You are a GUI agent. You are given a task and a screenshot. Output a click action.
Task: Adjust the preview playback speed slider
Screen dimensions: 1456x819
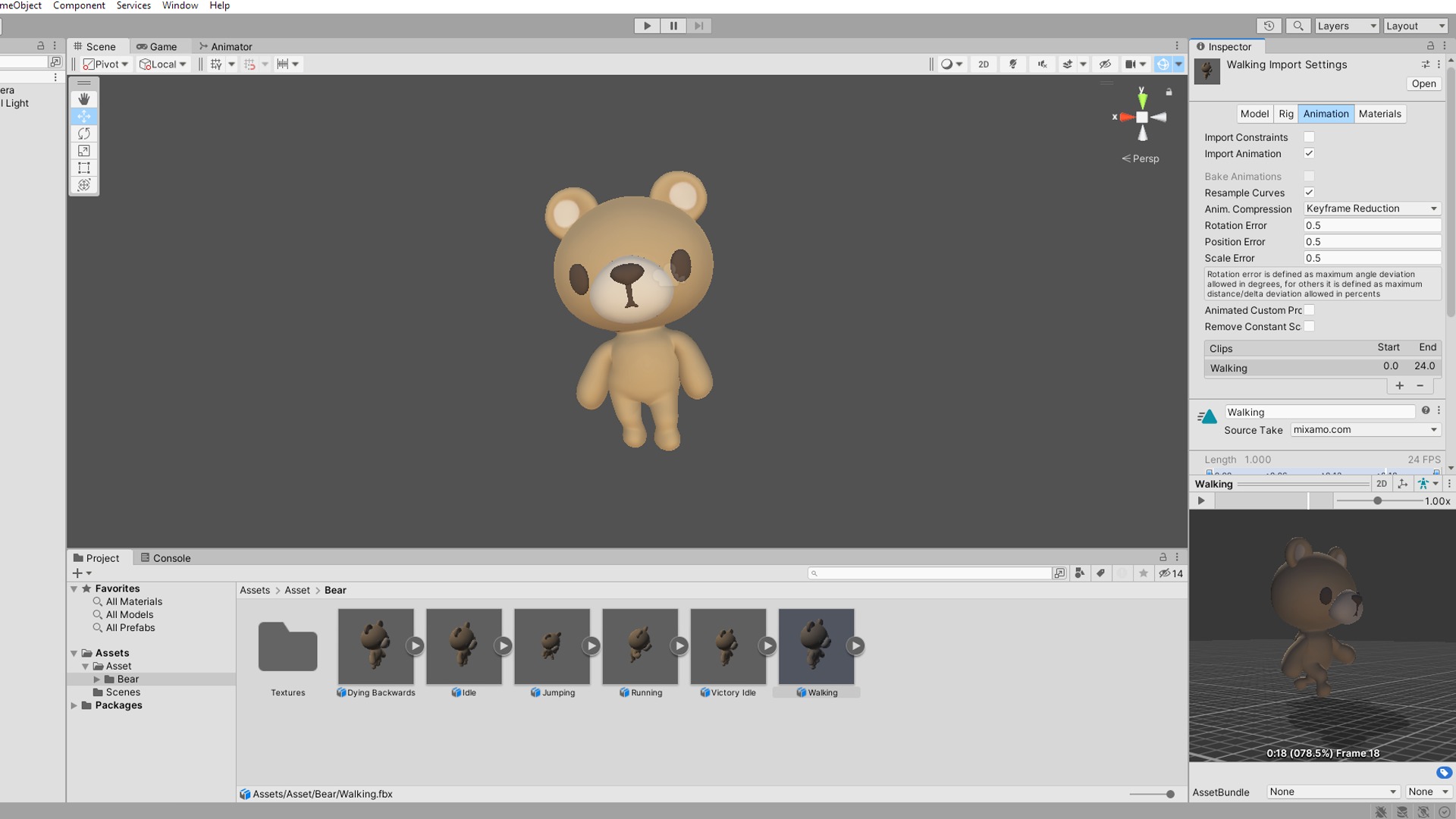1378,501
